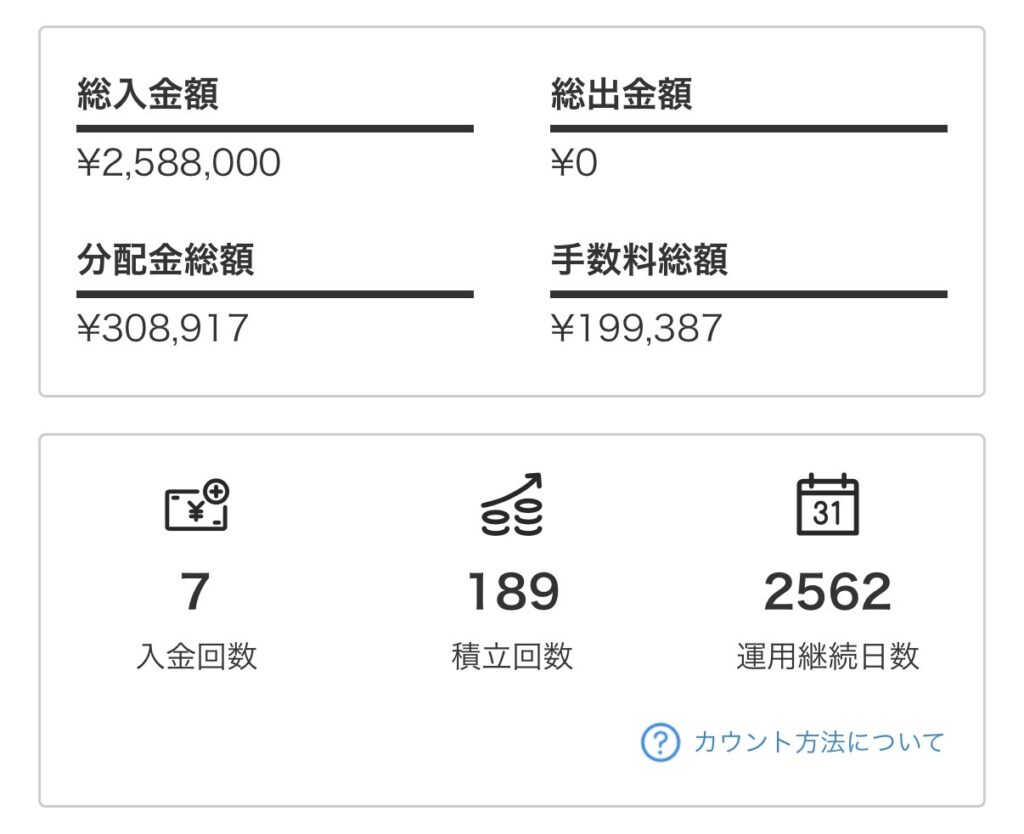Viewport: 1024px width, 834px height.
Task: Select the 手数料総額 heading
Action: coord(639,260)
